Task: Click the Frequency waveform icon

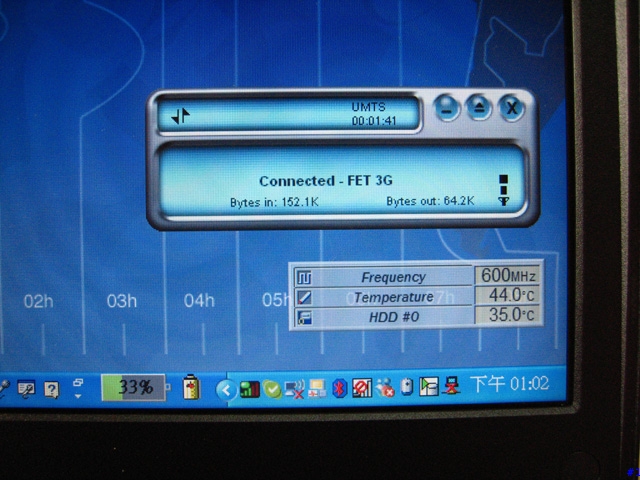Action: 304,278
